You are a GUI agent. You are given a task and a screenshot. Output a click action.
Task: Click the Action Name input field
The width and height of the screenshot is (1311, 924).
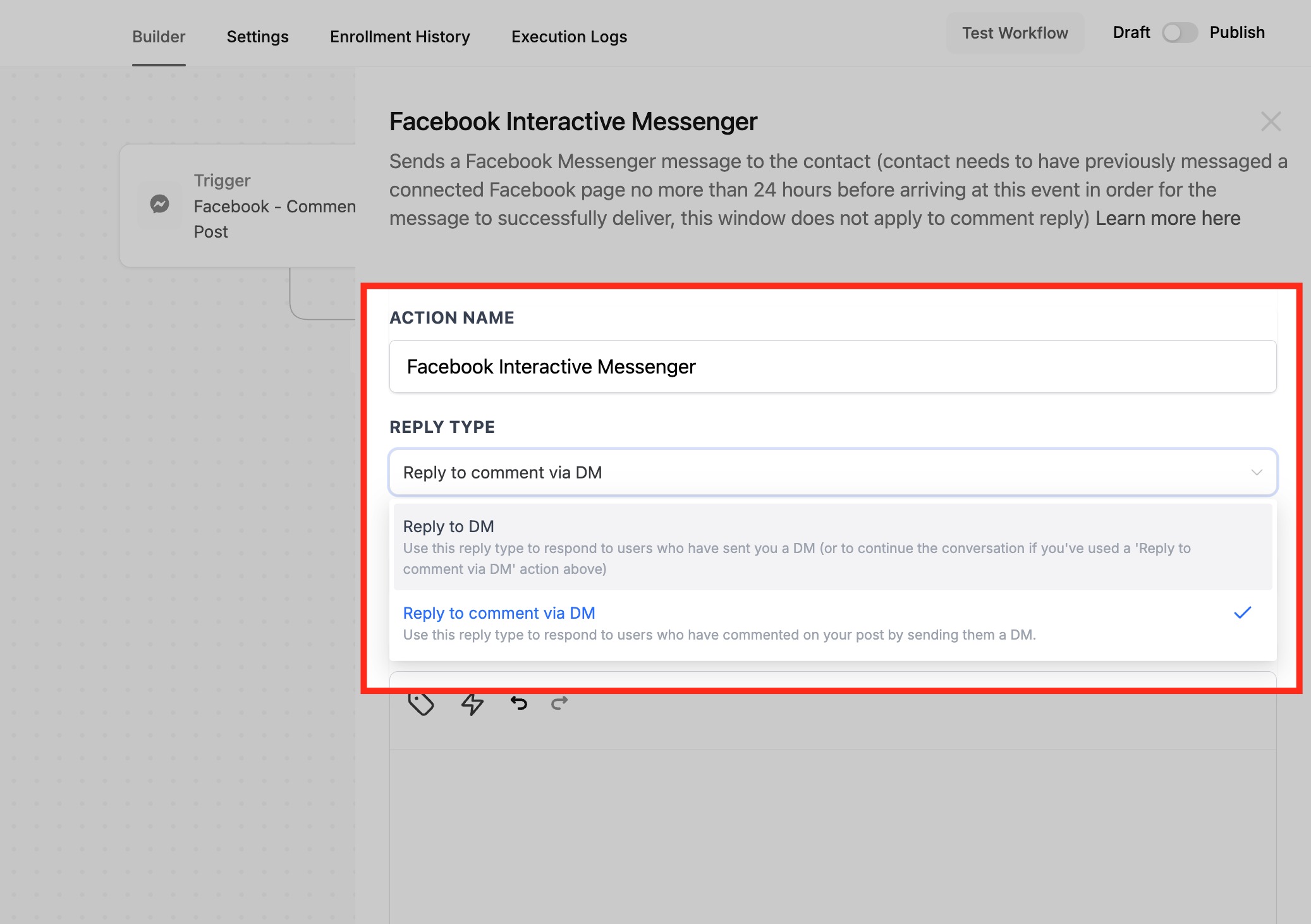[832, 367]
